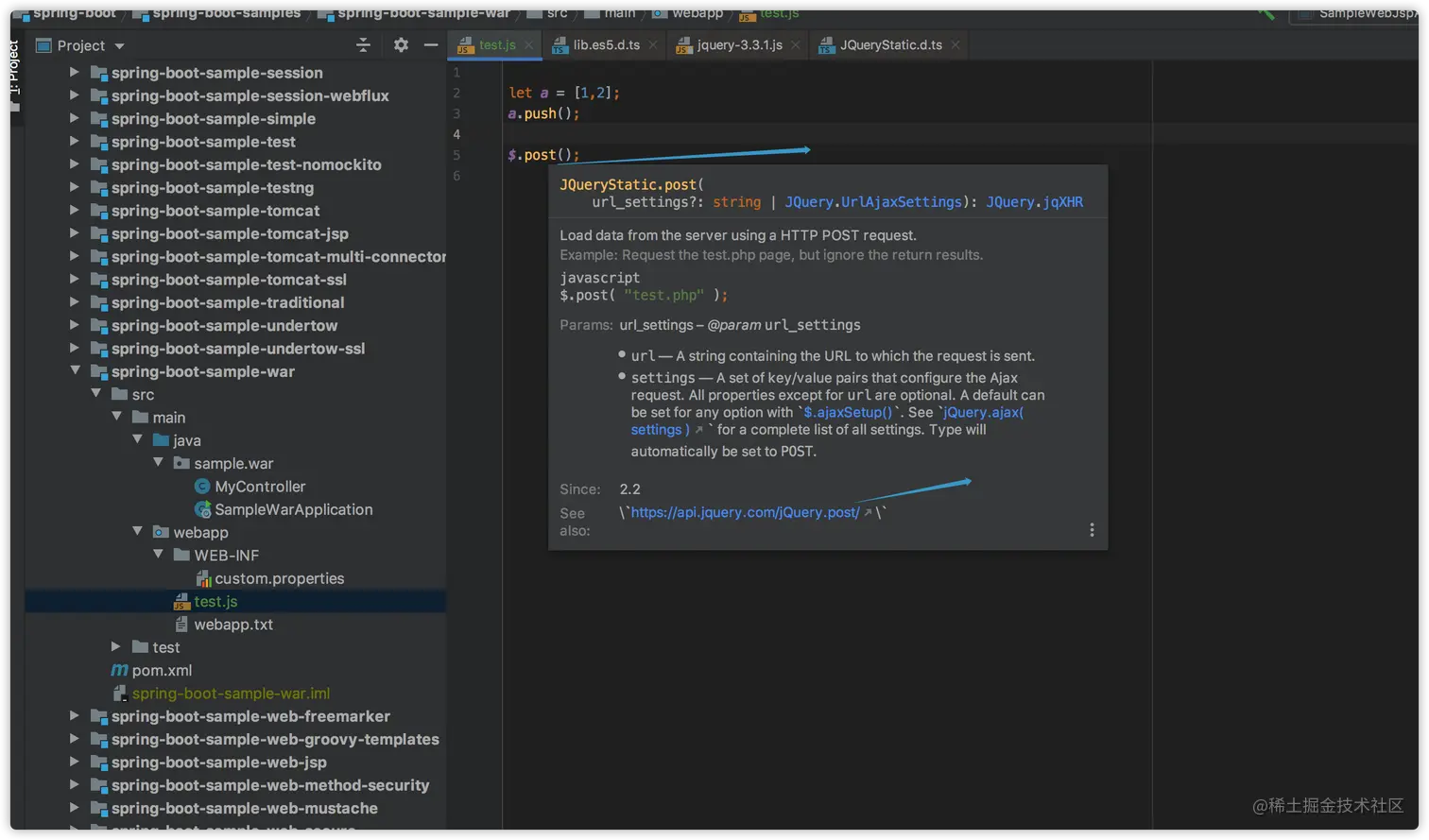The height and width of the screenshot is (840, 1429).
Task: Click the .iml file icon
Action: [x=120, y=694]
